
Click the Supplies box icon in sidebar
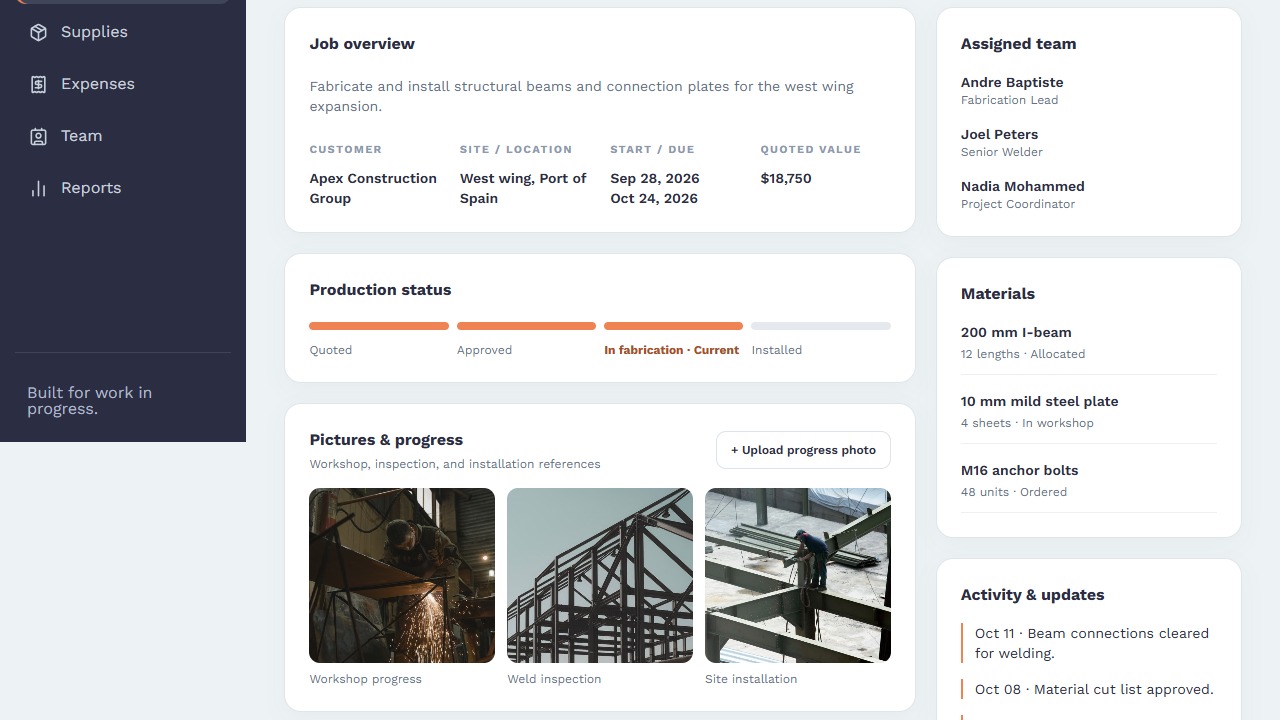(38, 32)
